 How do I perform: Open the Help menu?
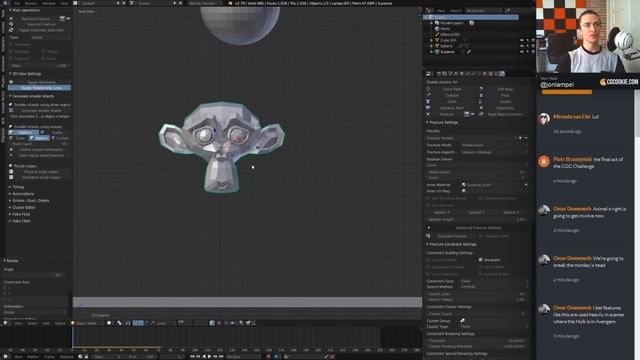(64, 3)
